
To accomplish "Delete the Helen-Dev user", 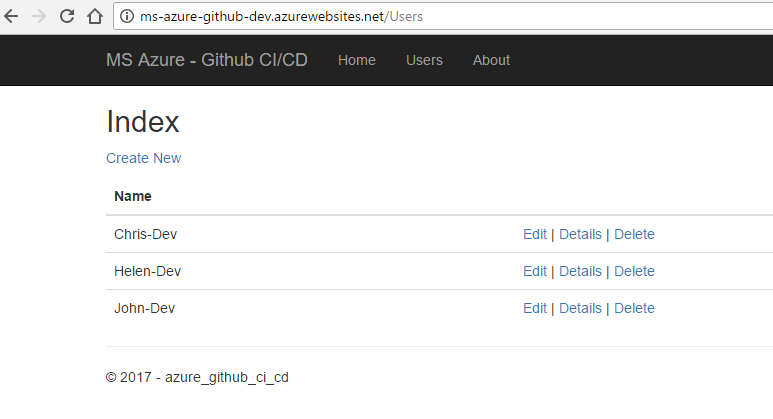I will [634, 271].
